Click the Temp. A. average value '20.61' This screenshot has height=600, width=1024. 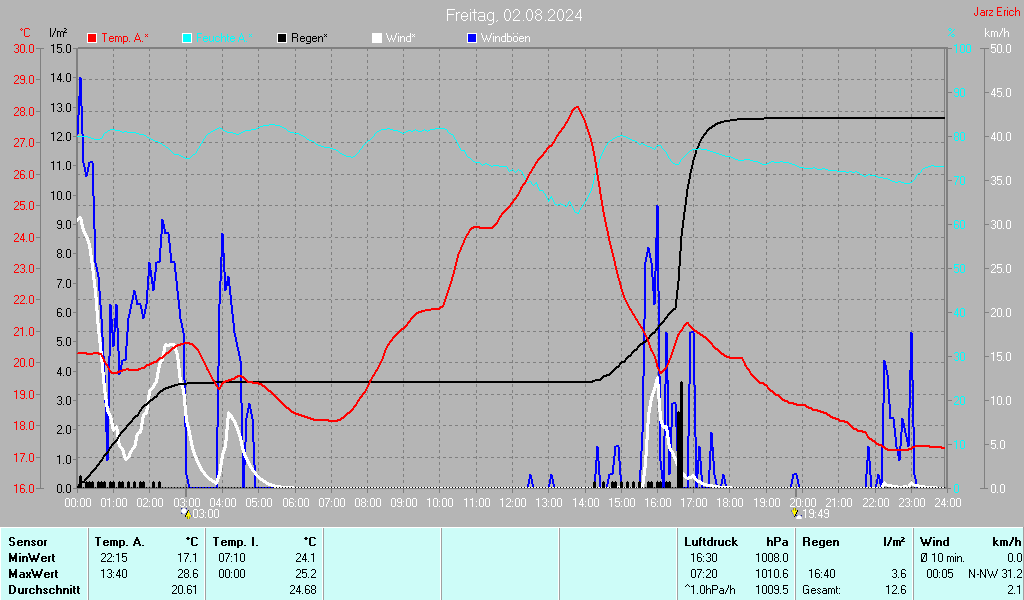[185, 590]
